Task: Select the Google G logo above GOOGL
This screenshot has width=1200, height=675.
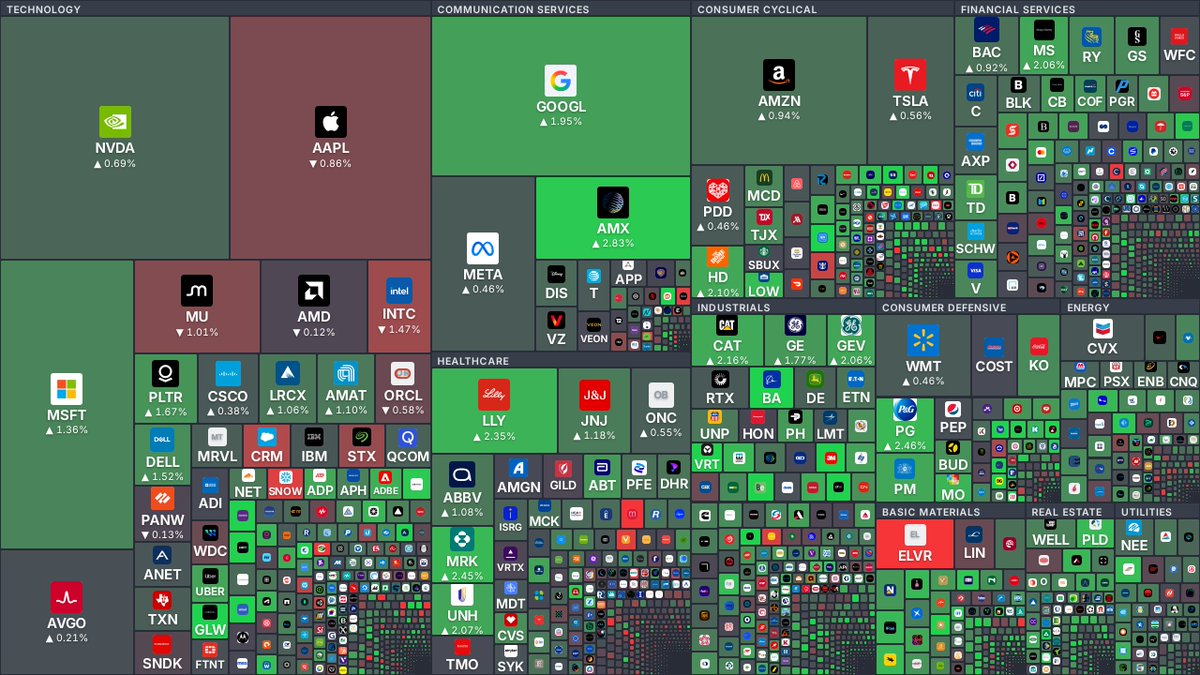Action: click(x=561, y=81)
